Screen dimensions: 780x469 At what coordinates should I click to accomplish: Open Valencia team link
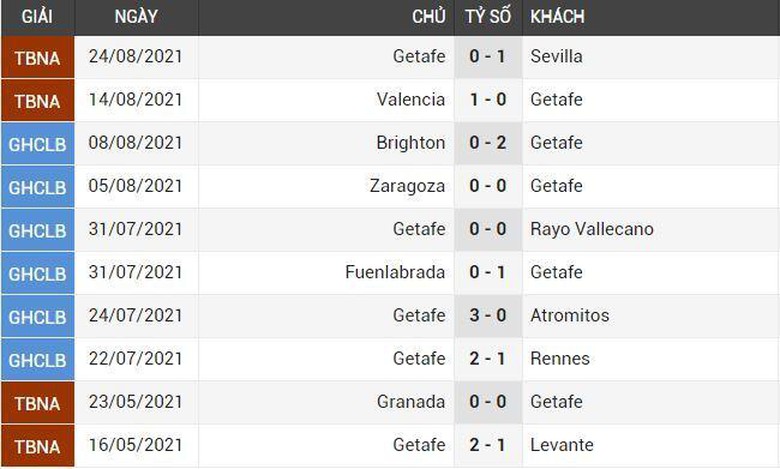411,100
